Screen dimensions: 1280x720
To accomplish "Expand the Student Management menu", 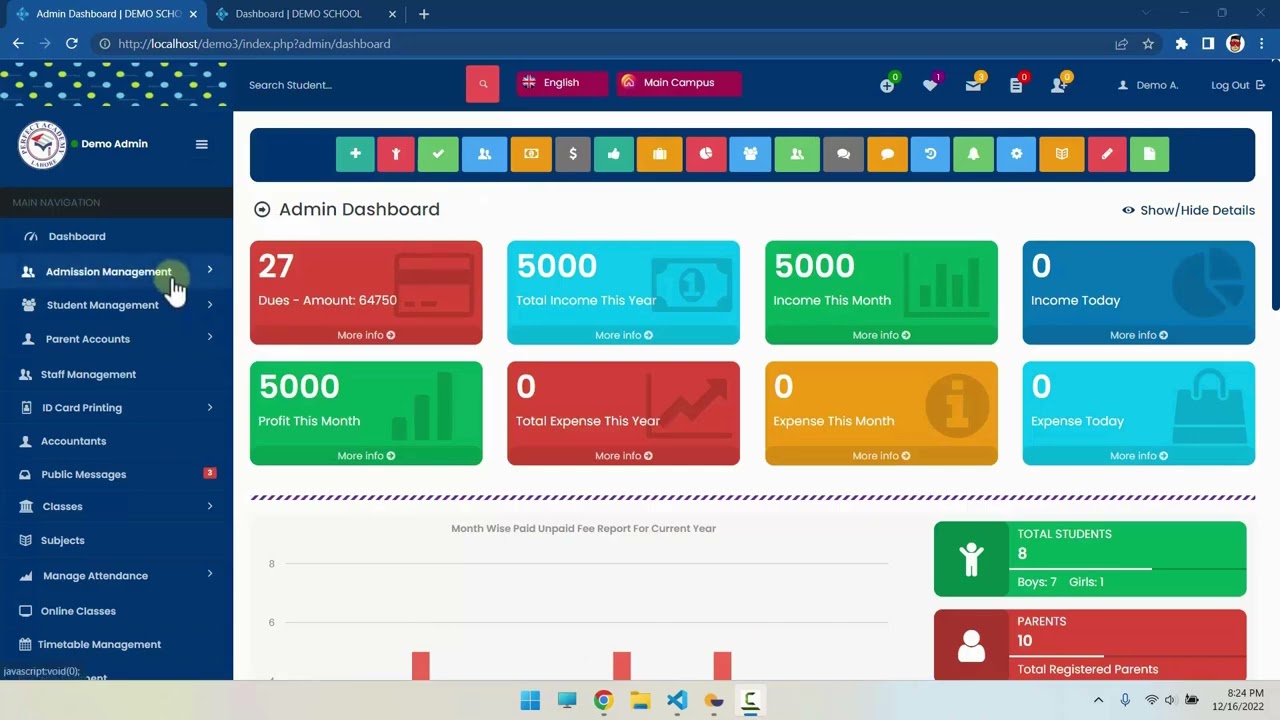I will [117, 305].
